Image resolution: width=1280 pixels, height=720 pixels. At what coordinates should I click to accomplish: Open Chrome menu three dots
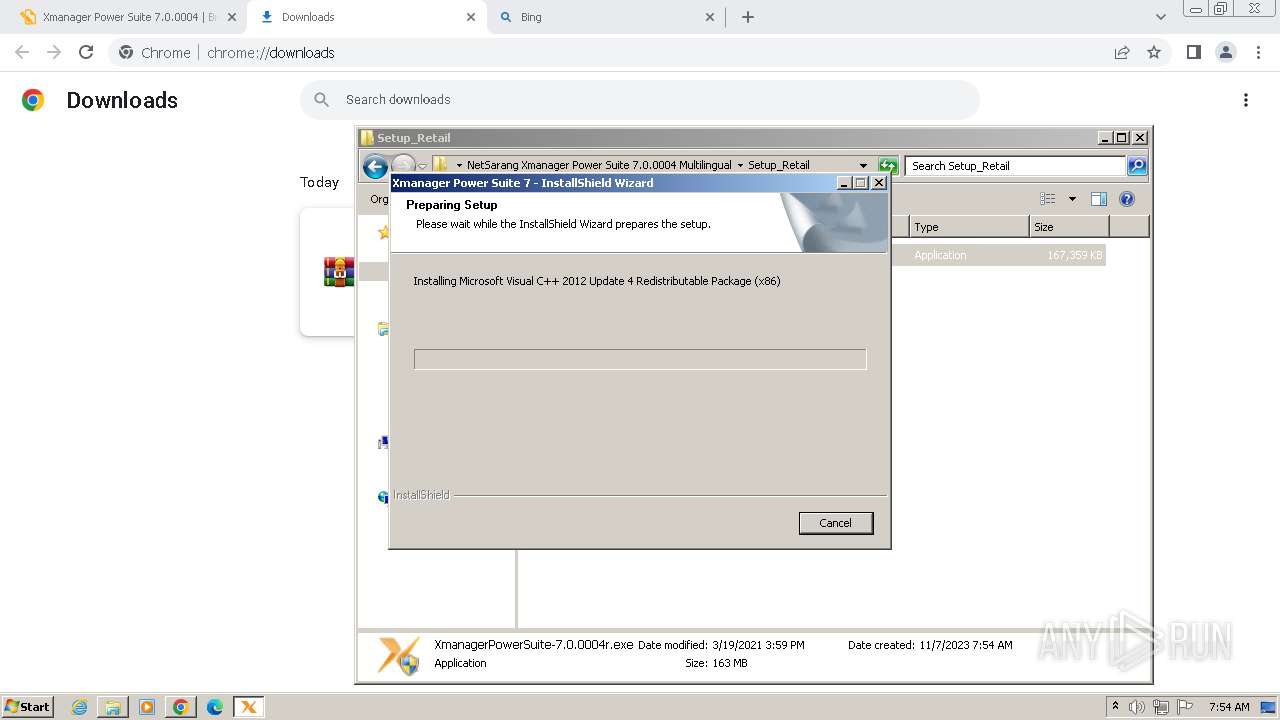click(x=1257, y=52)
